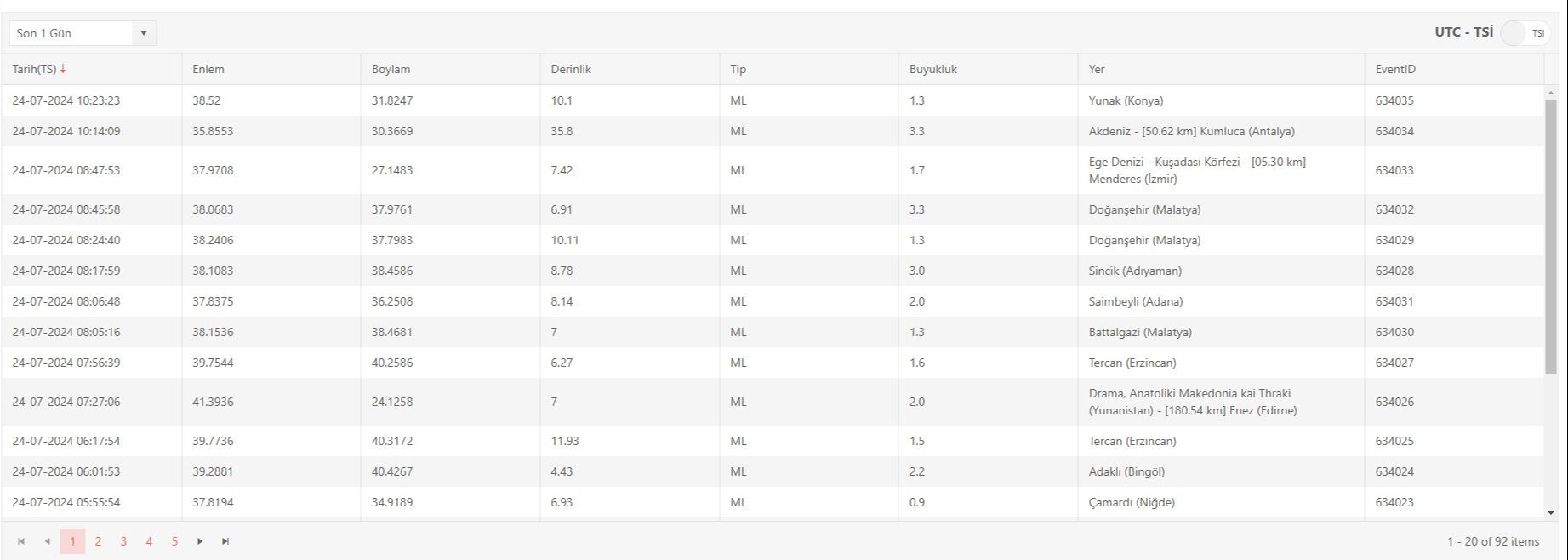Sort table by Büyüklük column header

(x=933, y=69)
